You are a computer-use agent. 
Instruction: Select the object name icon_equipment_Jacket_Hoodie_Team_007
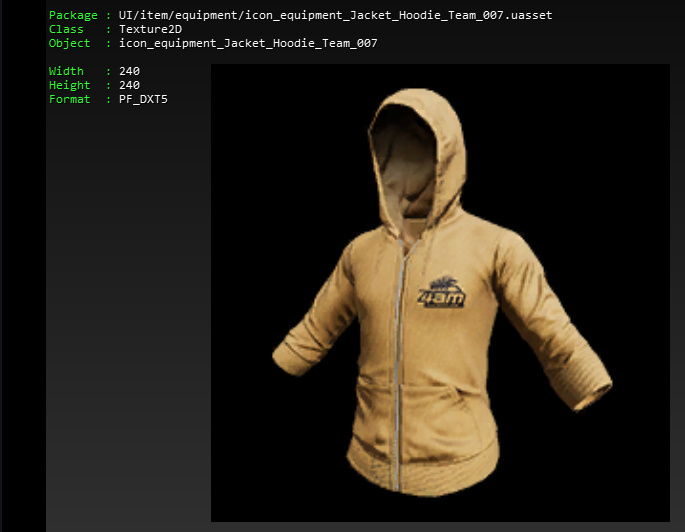click(x=248, y=44)
